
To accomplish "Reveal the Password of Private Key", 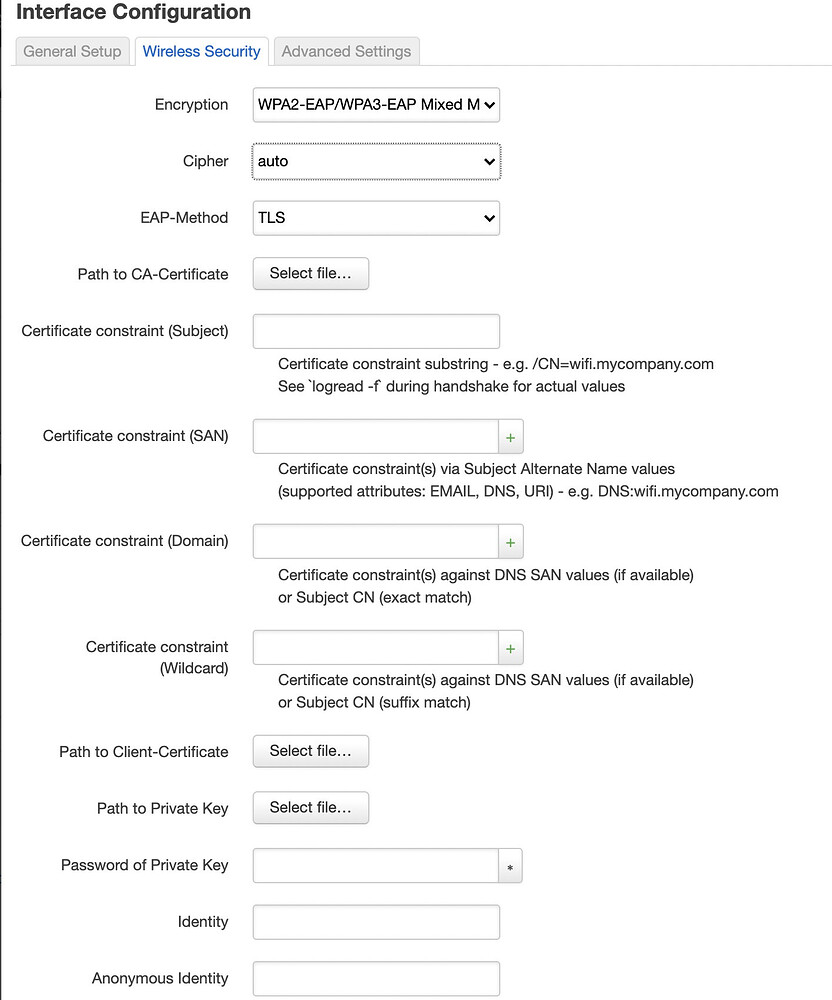I will tap(510, 865).
